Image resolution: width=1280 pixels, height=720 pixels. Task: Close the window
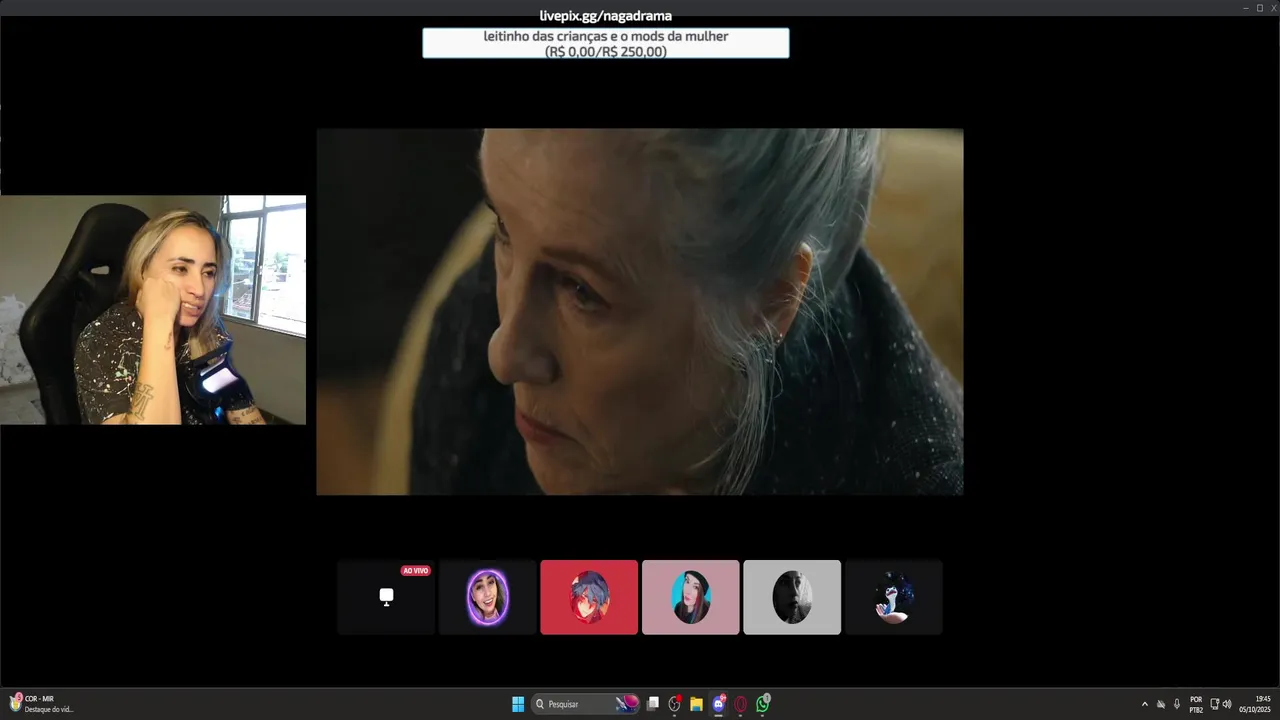[1273, 8]
